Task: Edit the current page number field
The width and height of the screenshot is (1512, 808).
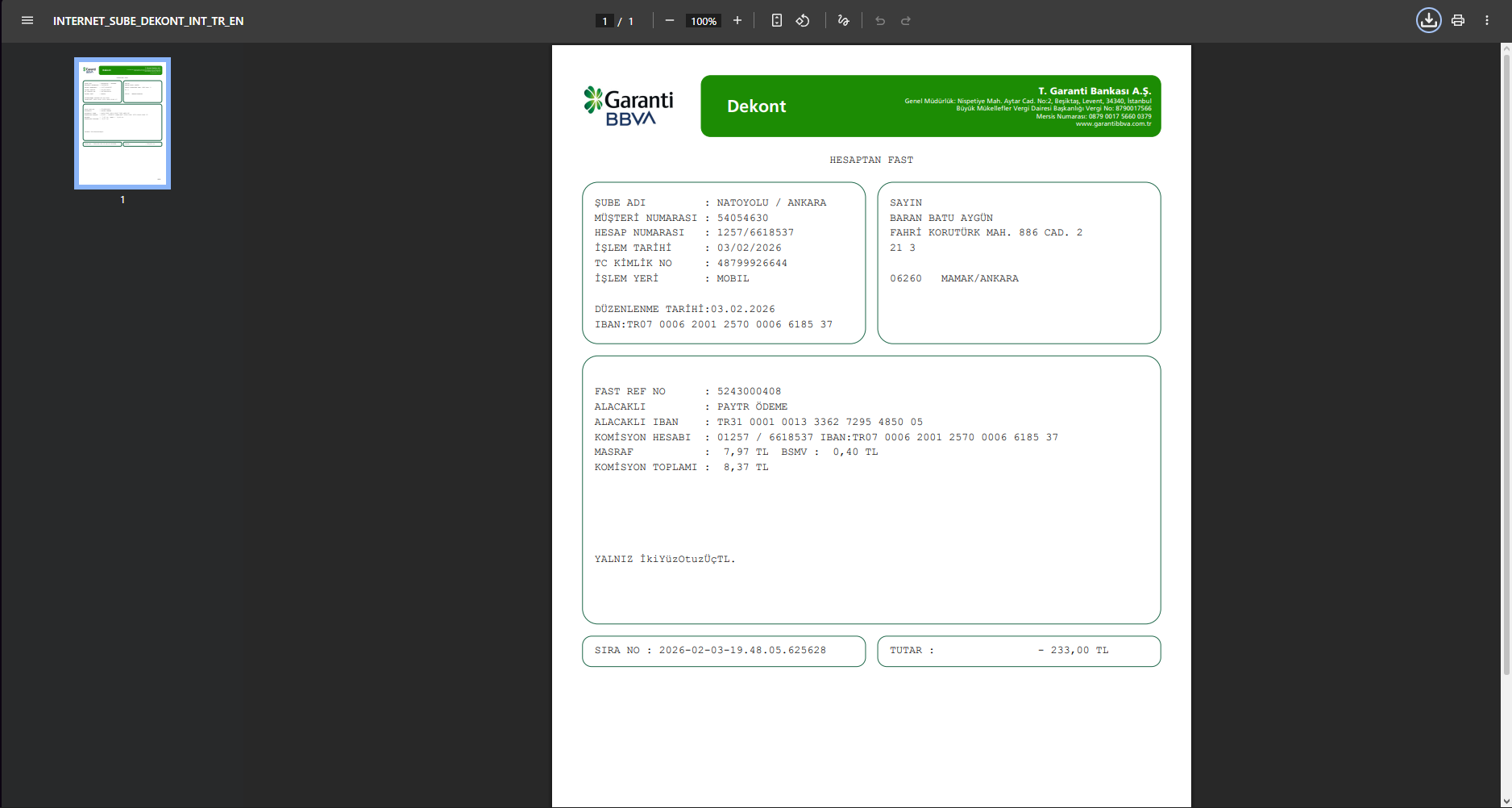Action: pyautogui.click(x=604, y=21)
